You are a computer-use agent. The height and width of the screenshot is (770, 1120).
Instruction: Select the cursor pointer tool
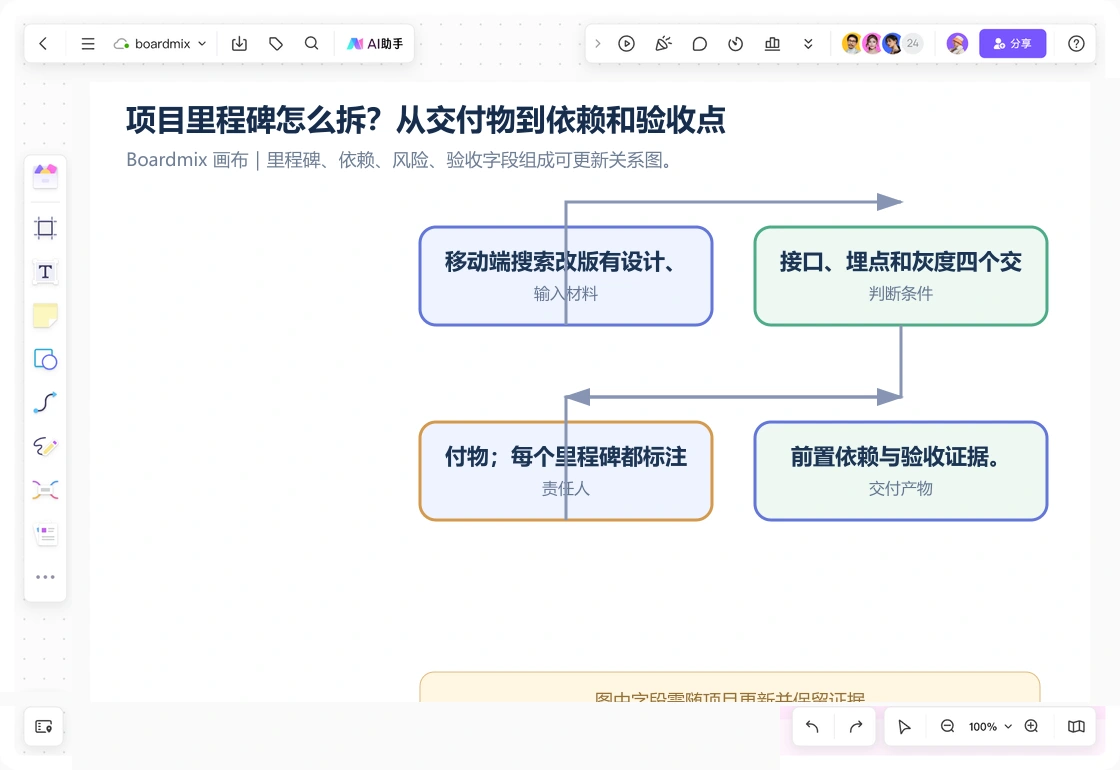pyautogui.click(x=904, y=726)
